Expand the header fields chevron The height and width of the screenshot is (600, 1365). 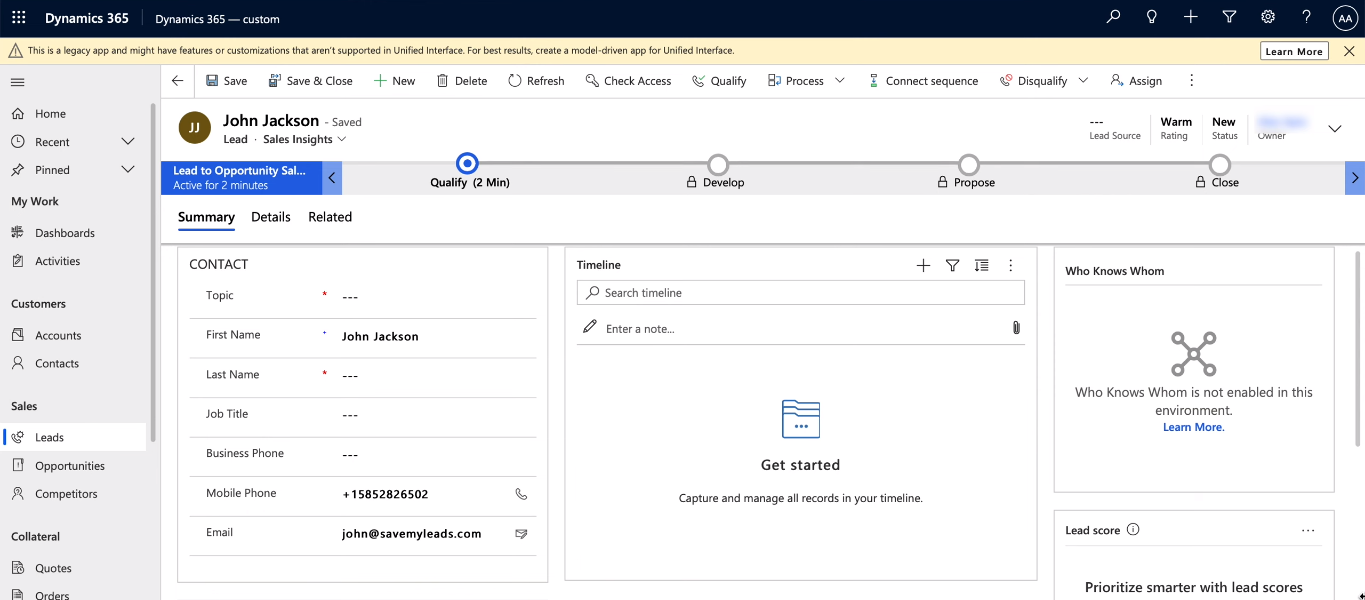[1334, 129]
